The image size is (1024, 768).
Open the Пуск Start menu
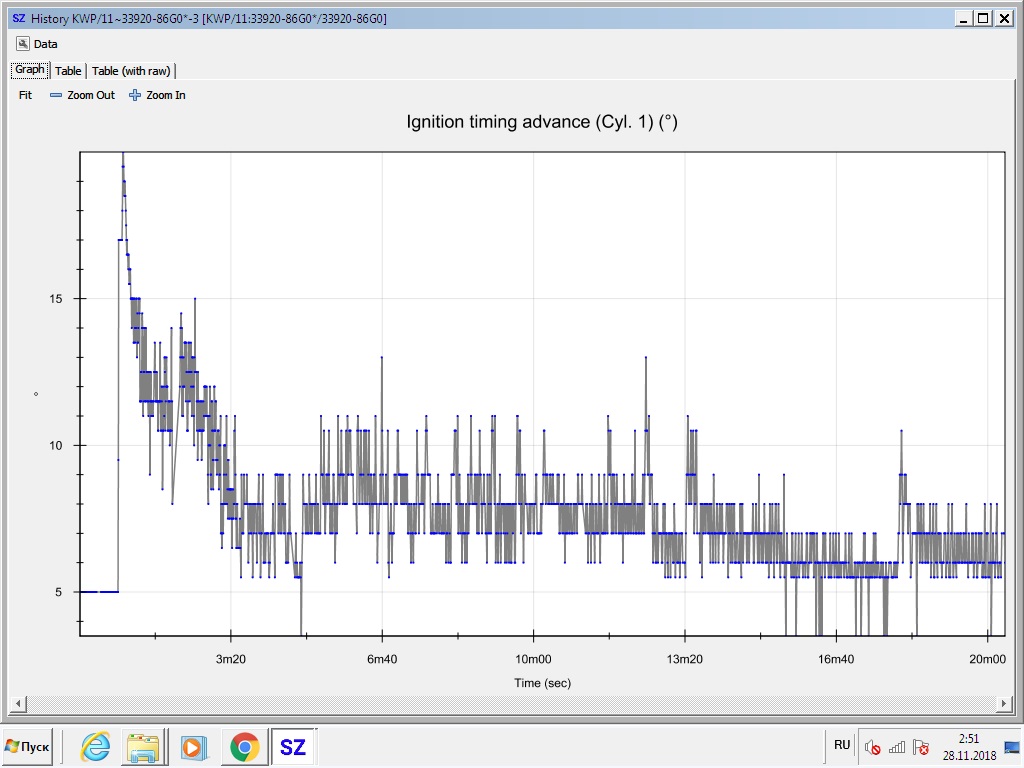[27, 746]
